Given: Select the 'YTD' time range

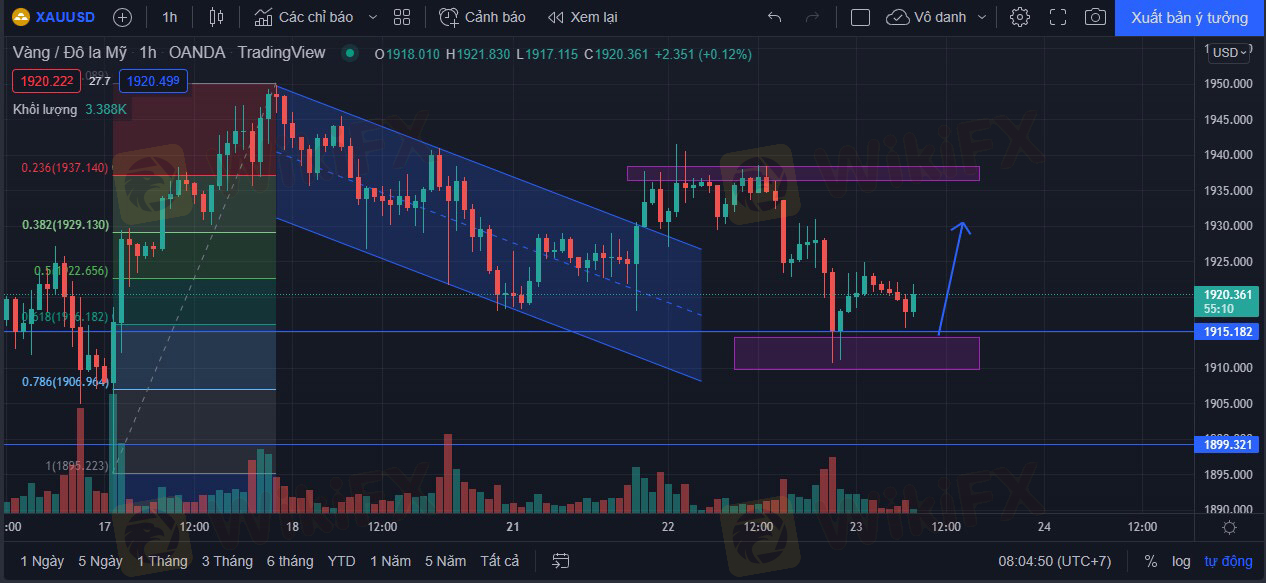Looking at the screenshot, I should 341,561.
